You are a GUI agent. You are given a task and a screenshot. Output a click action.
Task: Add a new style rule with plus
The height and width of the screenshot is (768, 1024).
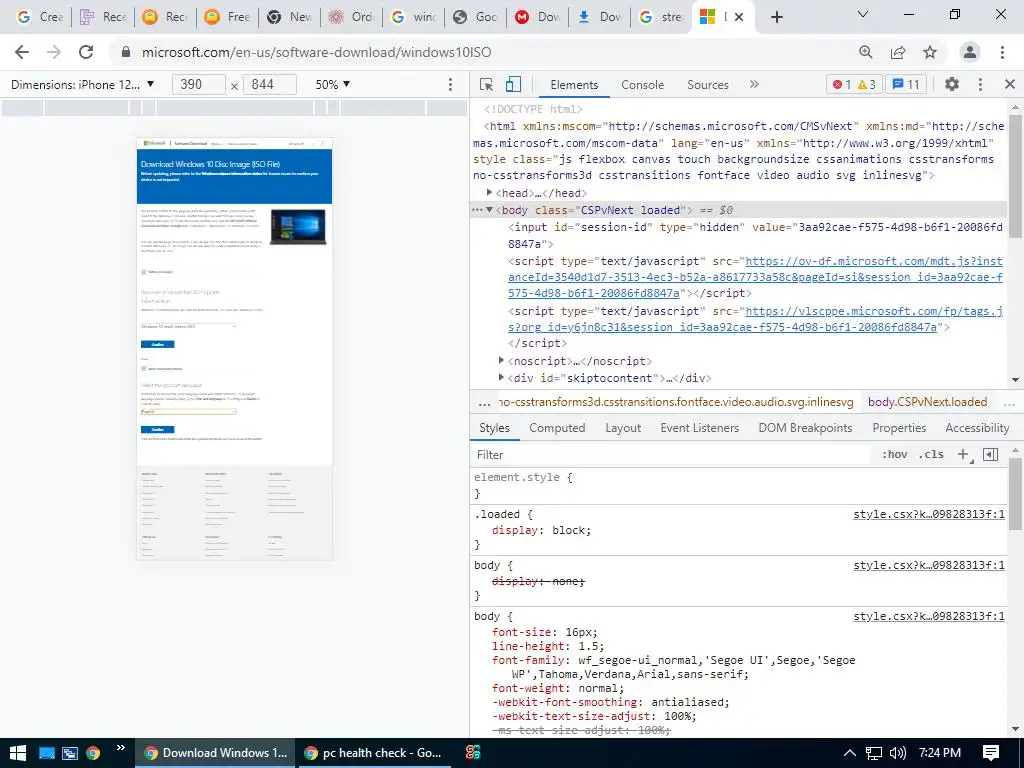click(963, 455)
